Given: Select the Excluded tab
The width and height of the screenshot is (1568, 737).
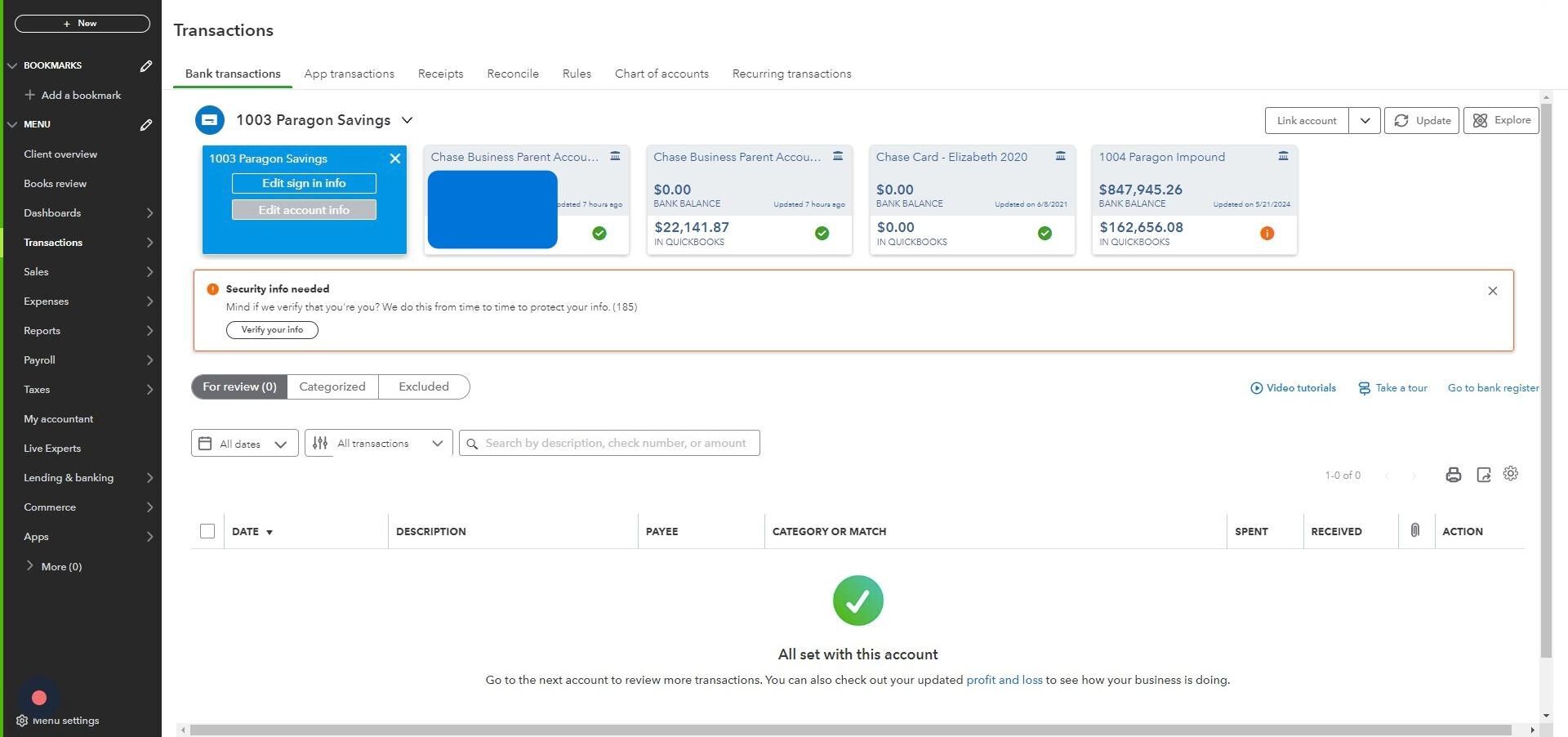Looking at the screenshot, I should 424,387.
